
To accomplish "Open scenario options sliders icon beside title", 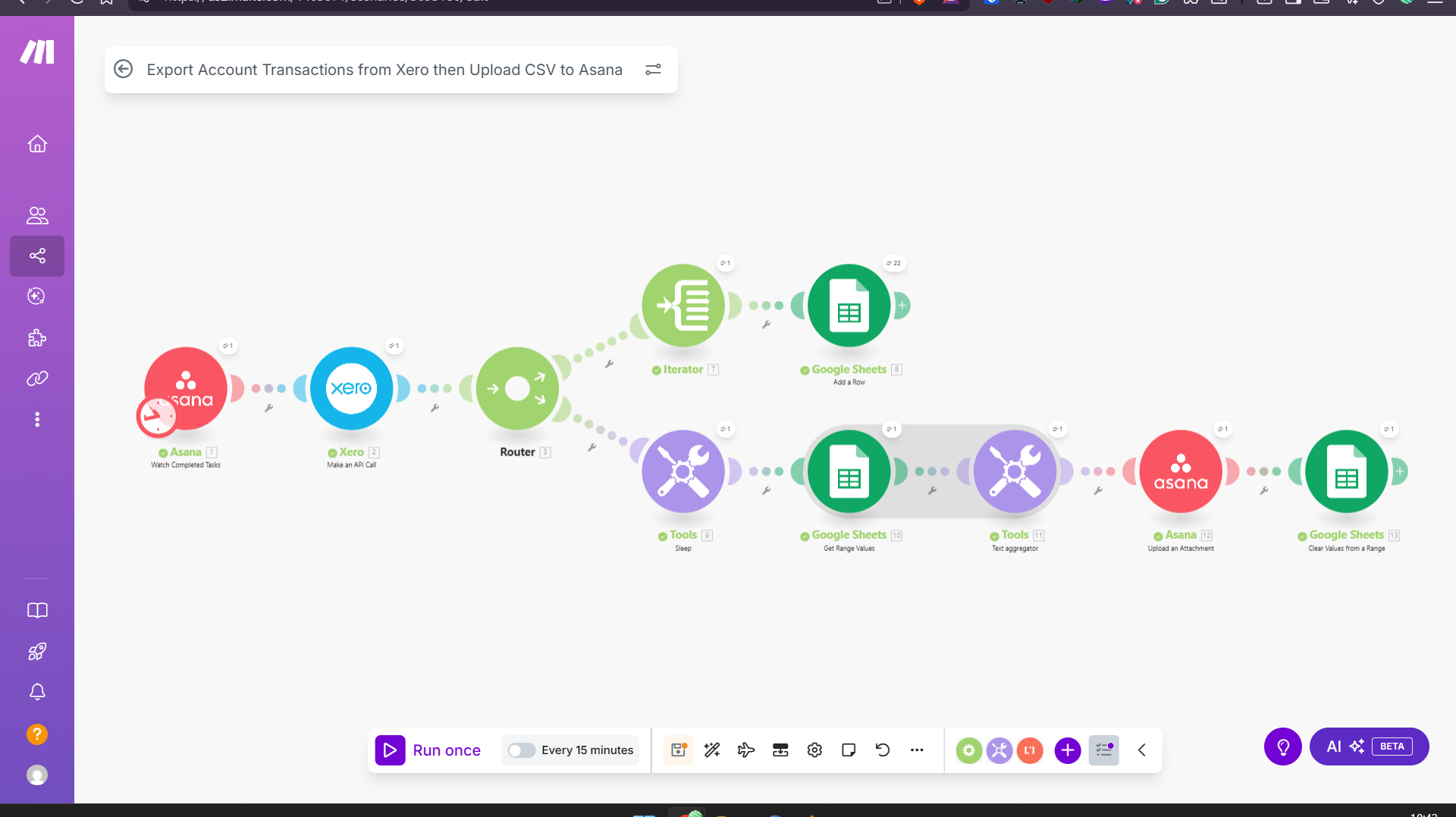I will point(653,70).
